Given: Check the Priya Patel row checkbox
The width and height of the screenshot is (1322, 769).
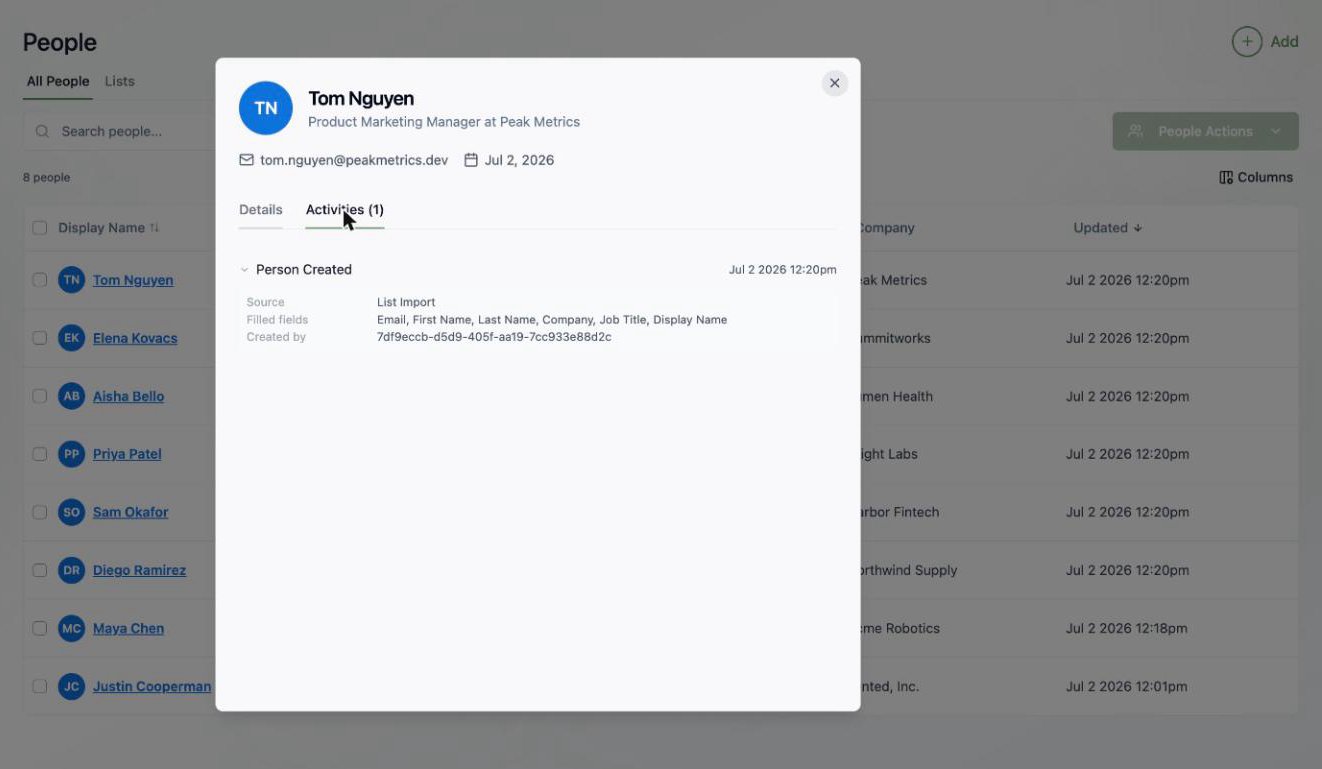Looking at the screenshot, I should 40,454.
